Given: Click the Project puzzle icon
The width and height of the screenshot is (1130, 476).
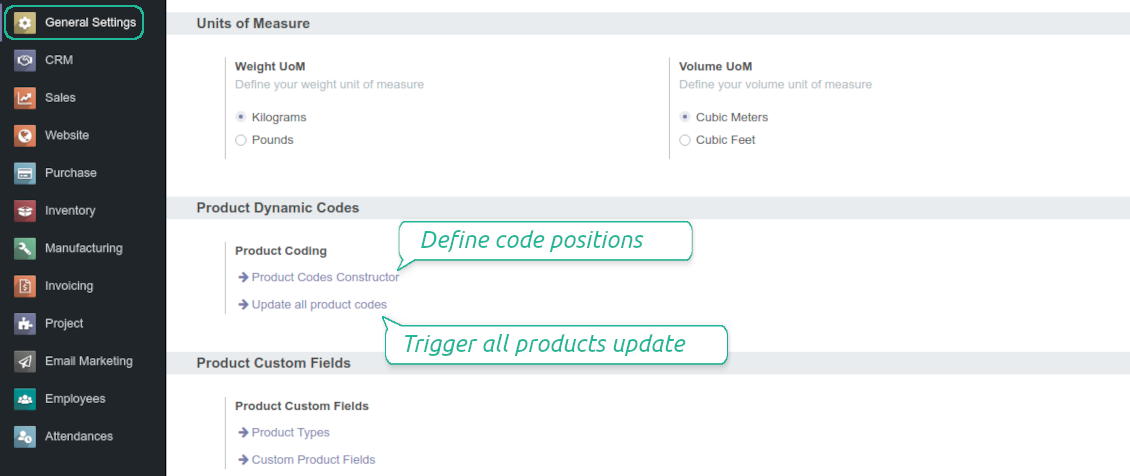Looking at the screenshot, I should point(26,324).
